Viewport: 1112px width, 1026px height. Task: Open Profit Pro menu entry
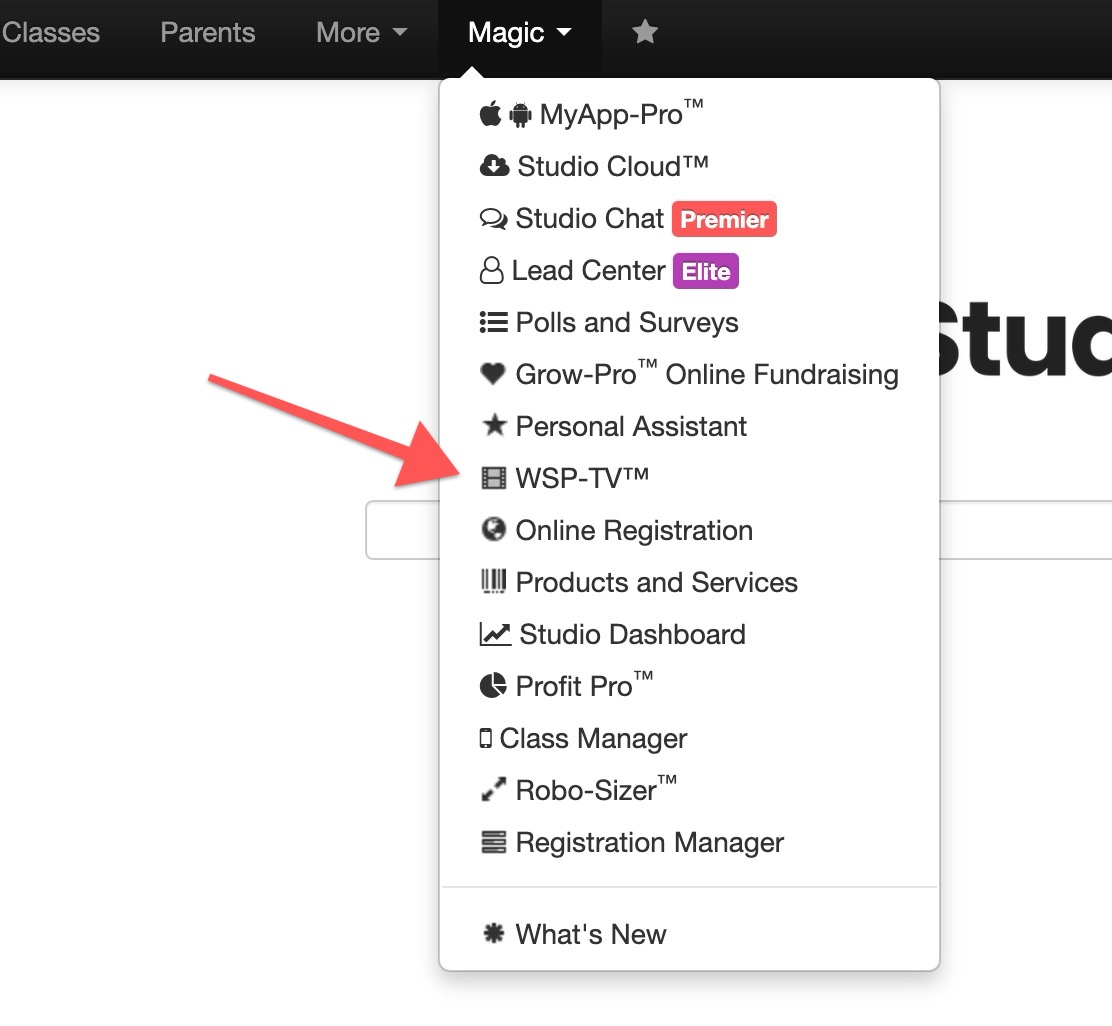point(689,686)
